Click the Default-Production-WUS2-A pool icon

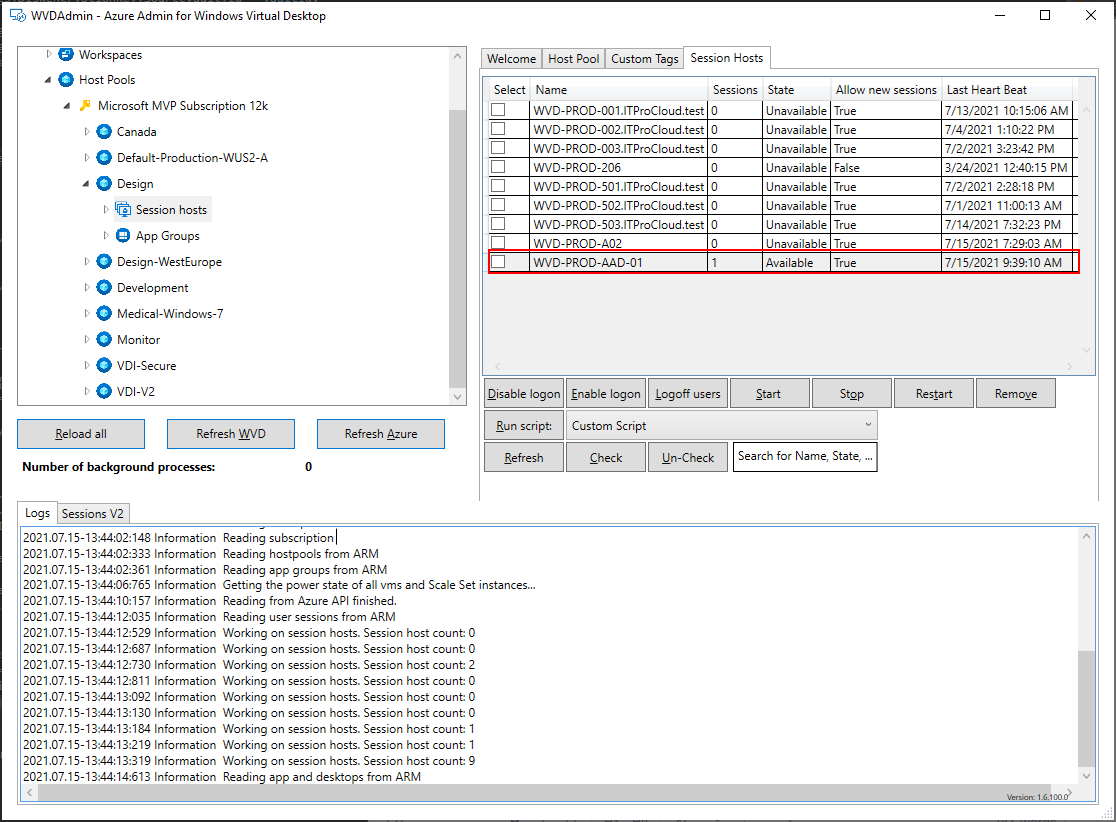(x=104, y=157)
